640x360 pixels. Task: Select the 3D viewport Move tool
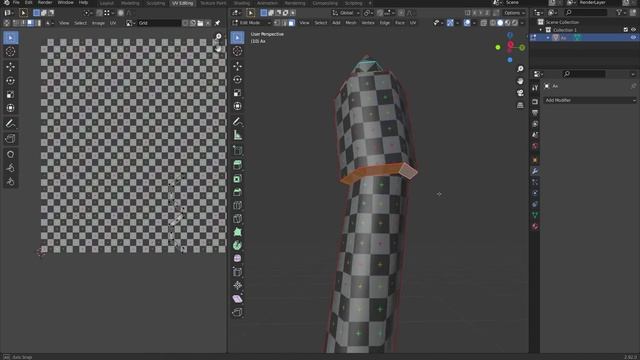[x=238, y=66]
